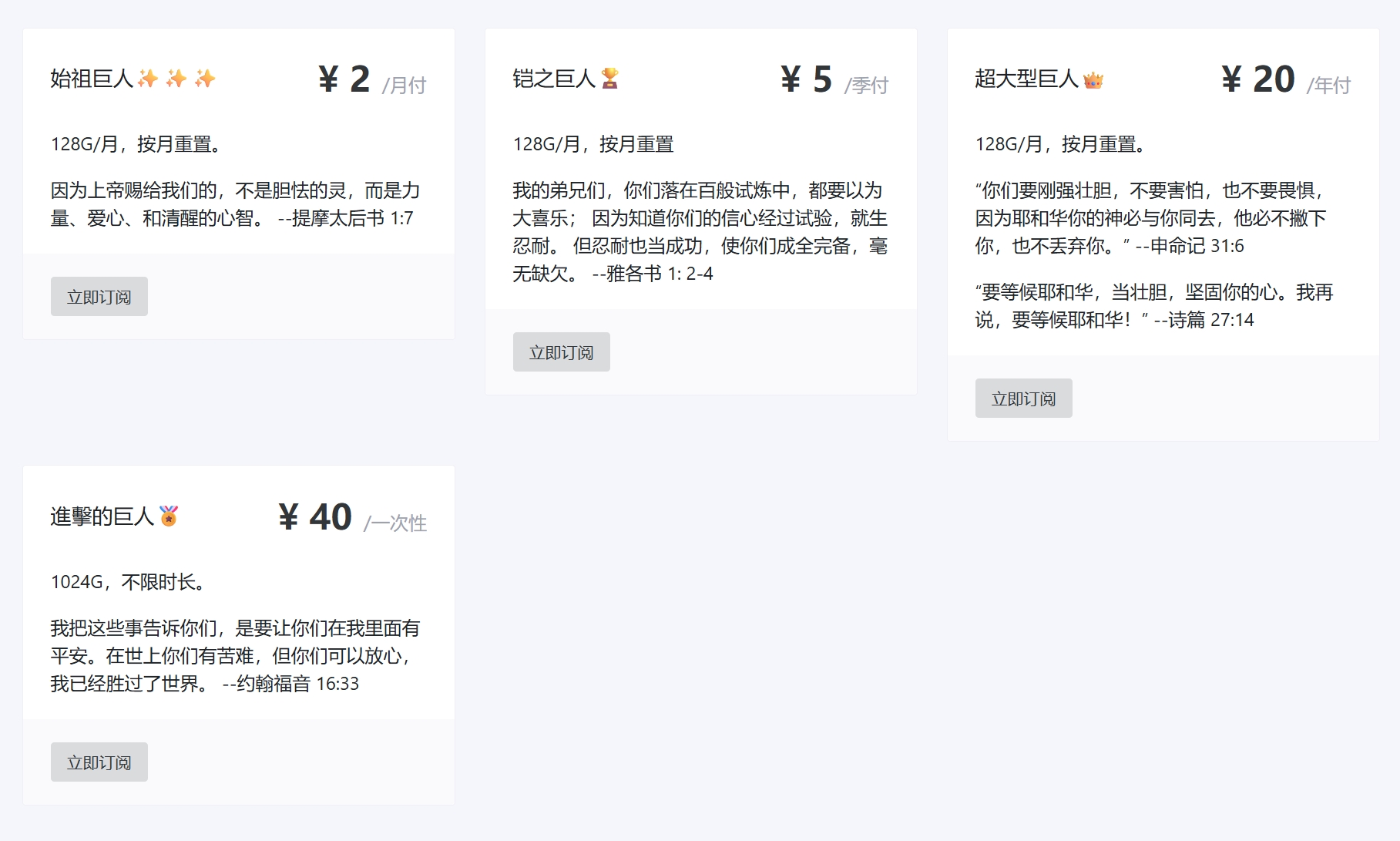1400x841 pixels.
Task: Select the 進擊的巨人 plan title
Action: [102, 516]
